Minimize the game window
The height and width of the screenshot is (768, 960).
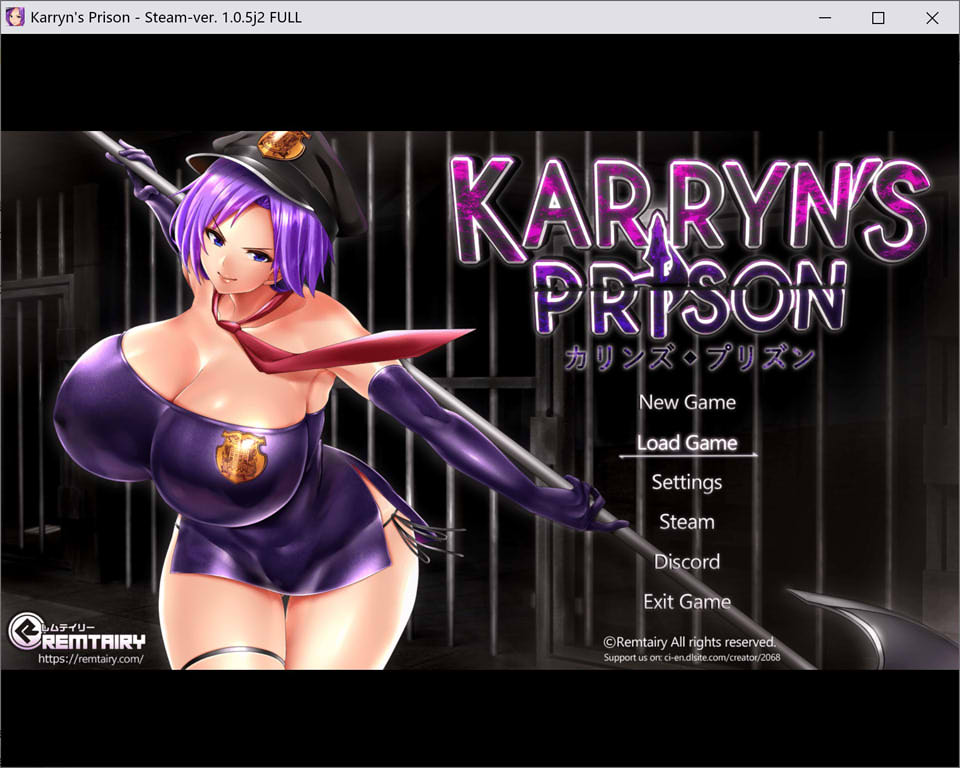825,17
